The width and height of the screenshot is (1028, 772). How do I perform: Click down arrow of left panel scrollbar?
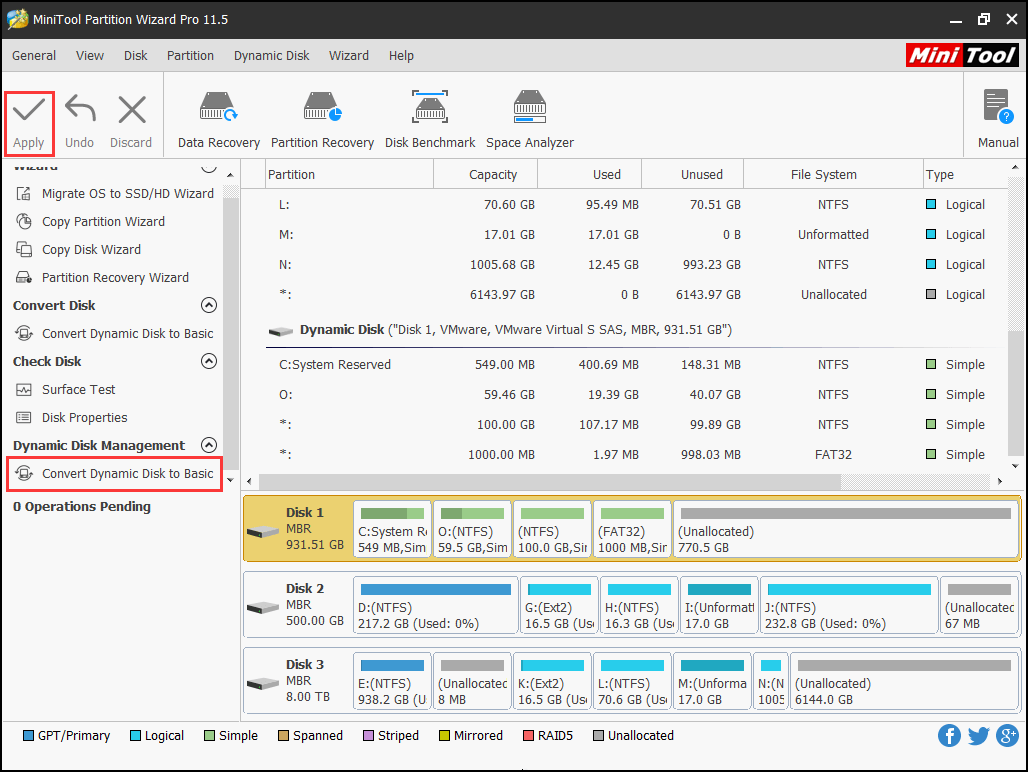point(230,480)
